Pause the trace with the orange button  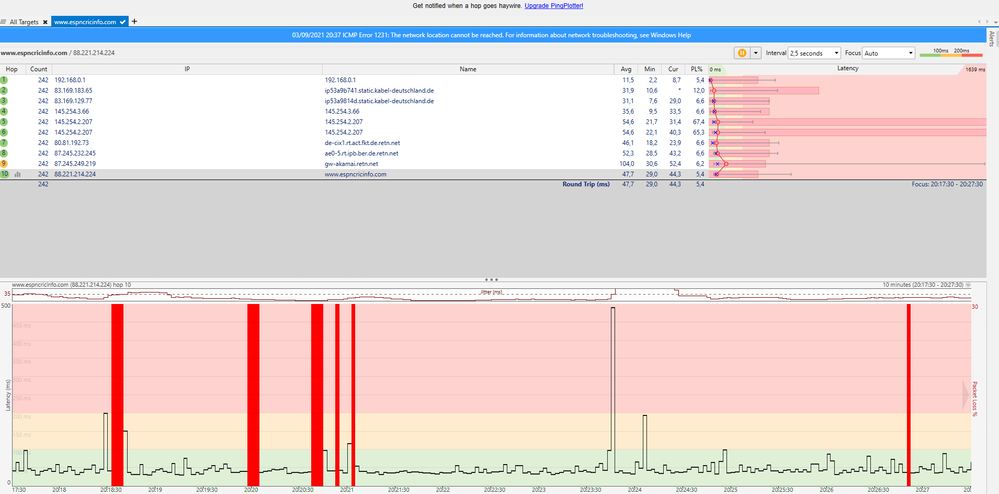(742, 53)
